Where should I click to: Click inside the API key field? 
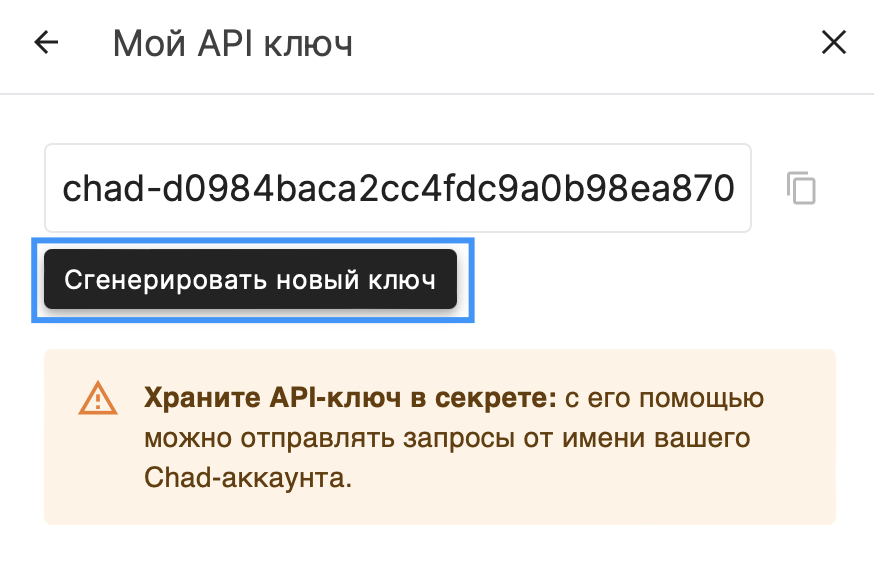397,188
